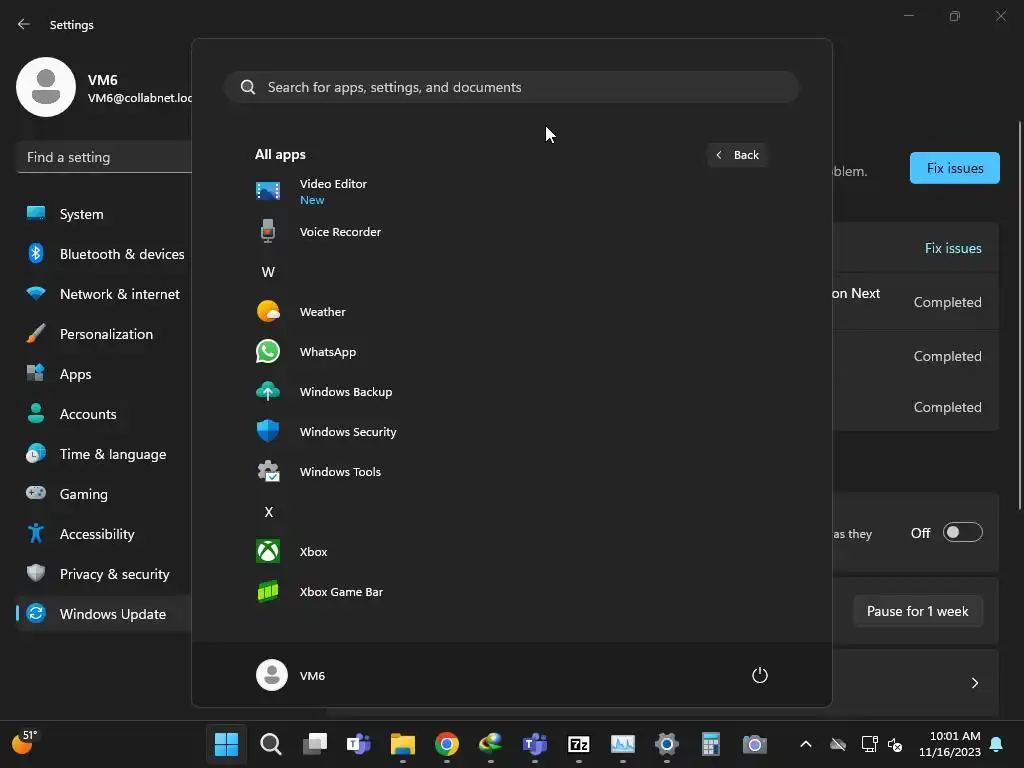Screen dimensions: 1024x768
Task: Jump to letter X in All apps
Action: pos(268,511)
